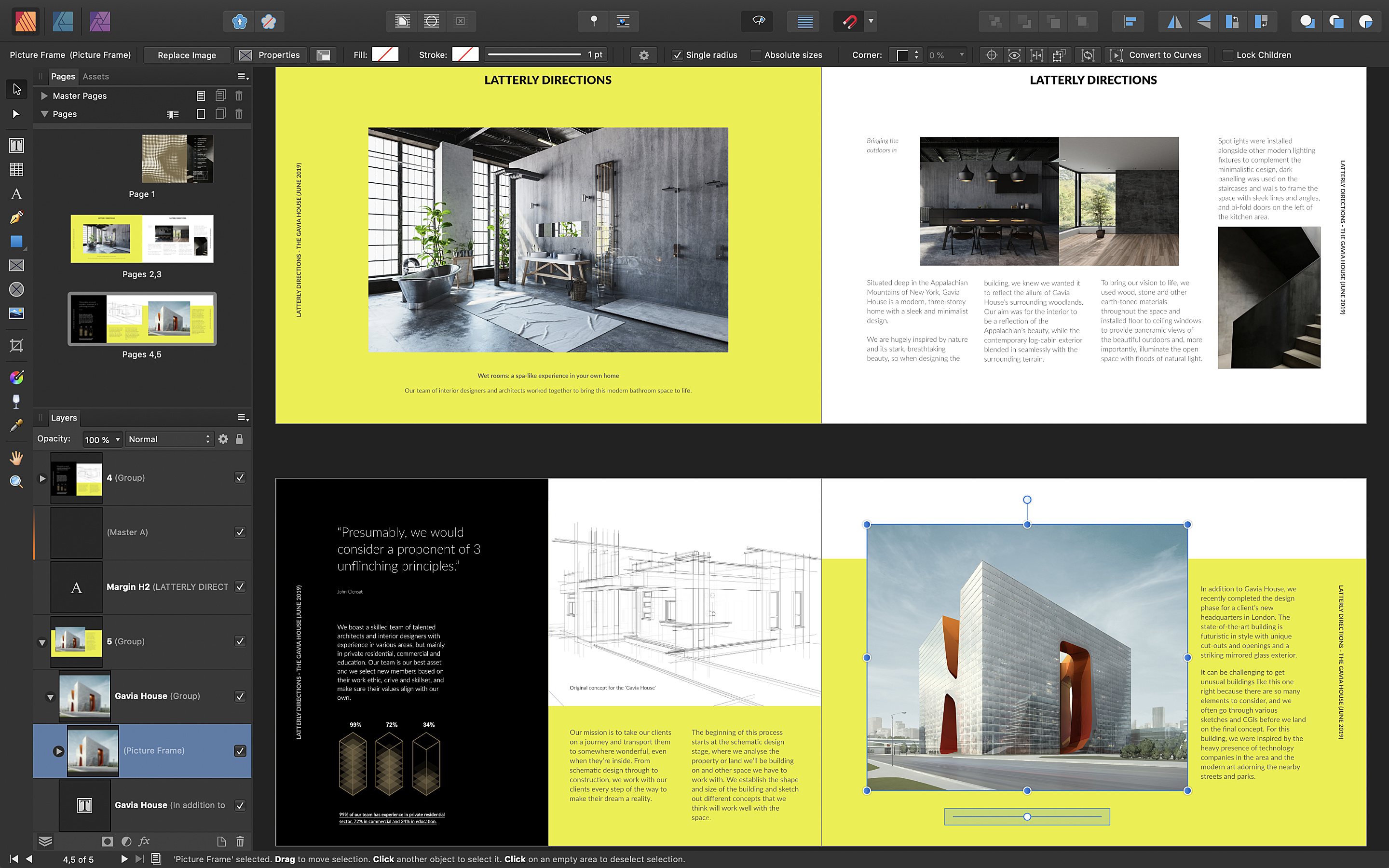Image resolution: width=1389 pixels, height=868 pixels.
Task: Switch to the Pages tab
Action: (x=62, y=75)
